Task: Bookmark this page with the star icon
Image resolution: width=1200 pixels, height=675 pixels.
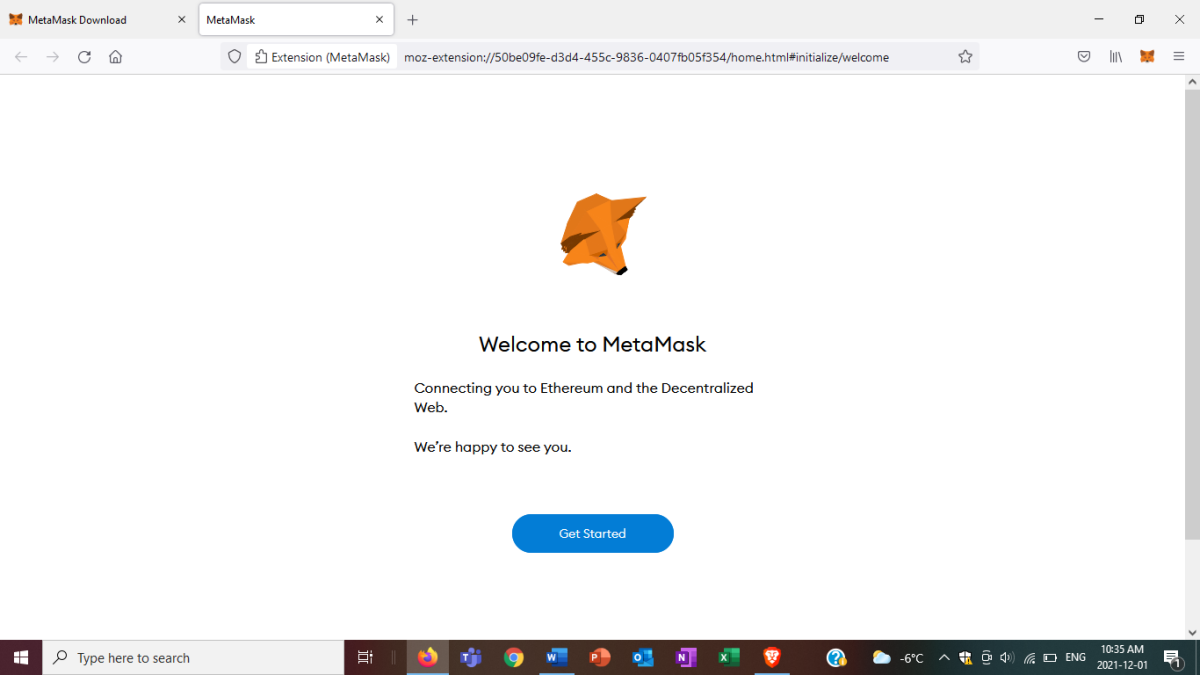Action: (965, 57)
